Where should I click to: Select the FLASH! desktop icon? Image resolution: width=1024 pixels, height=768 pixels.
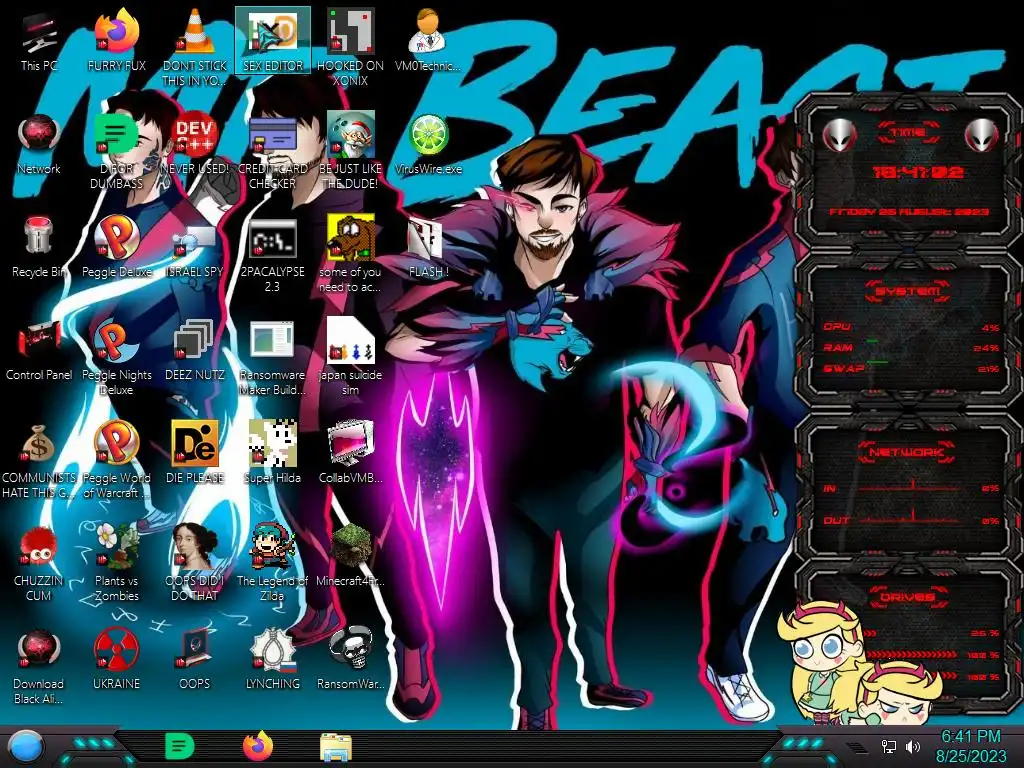point(428,247)
